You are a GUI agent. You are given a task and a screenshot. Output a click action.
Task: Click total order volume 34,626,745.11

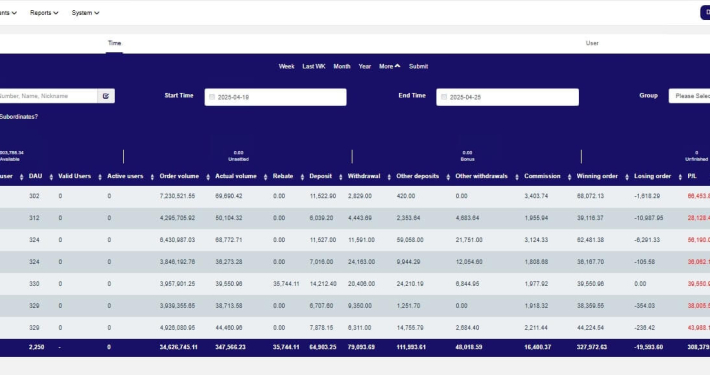point(178,347)
